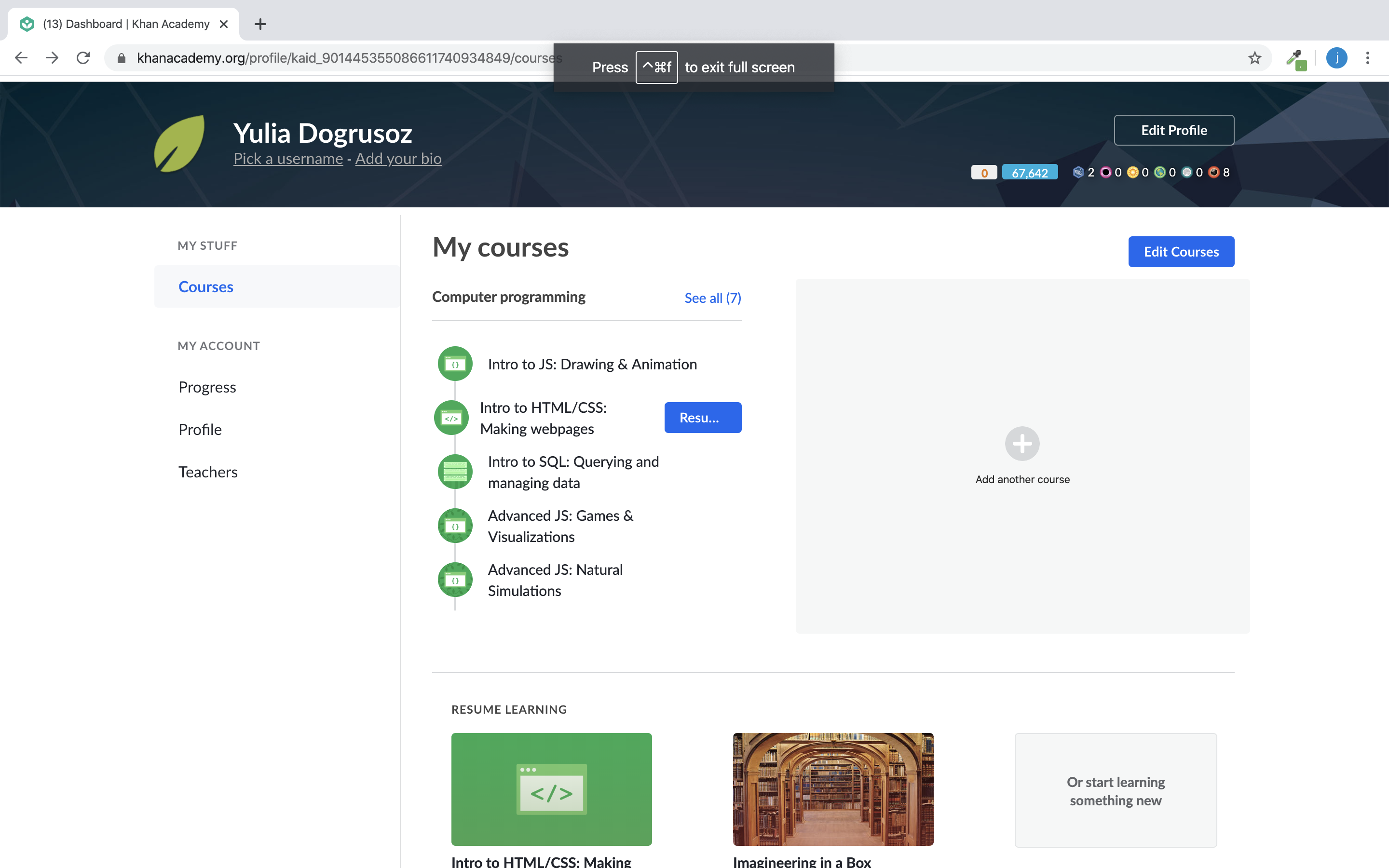Viewport: 1389px width, 868px height.
Task: Click the Intro to SQL course icon
Action: [455, 471]
